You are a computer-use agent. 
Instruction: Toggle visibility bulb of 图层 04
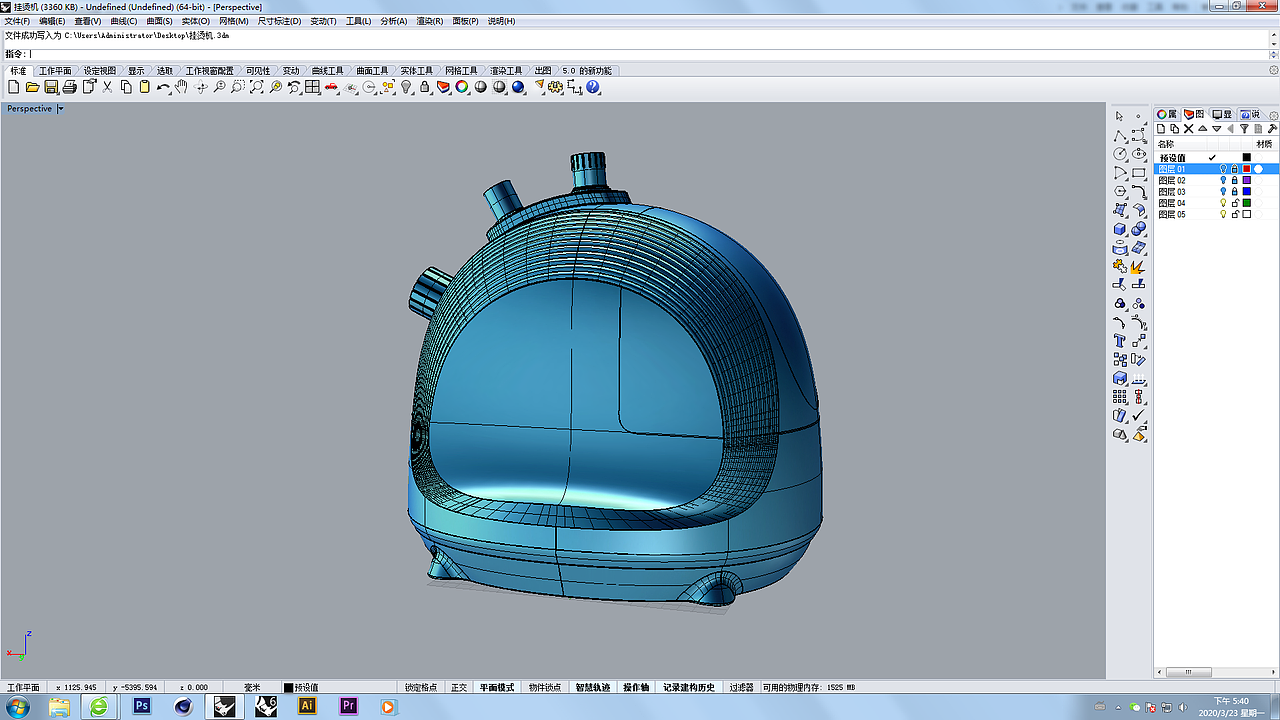pos(1223,203)
